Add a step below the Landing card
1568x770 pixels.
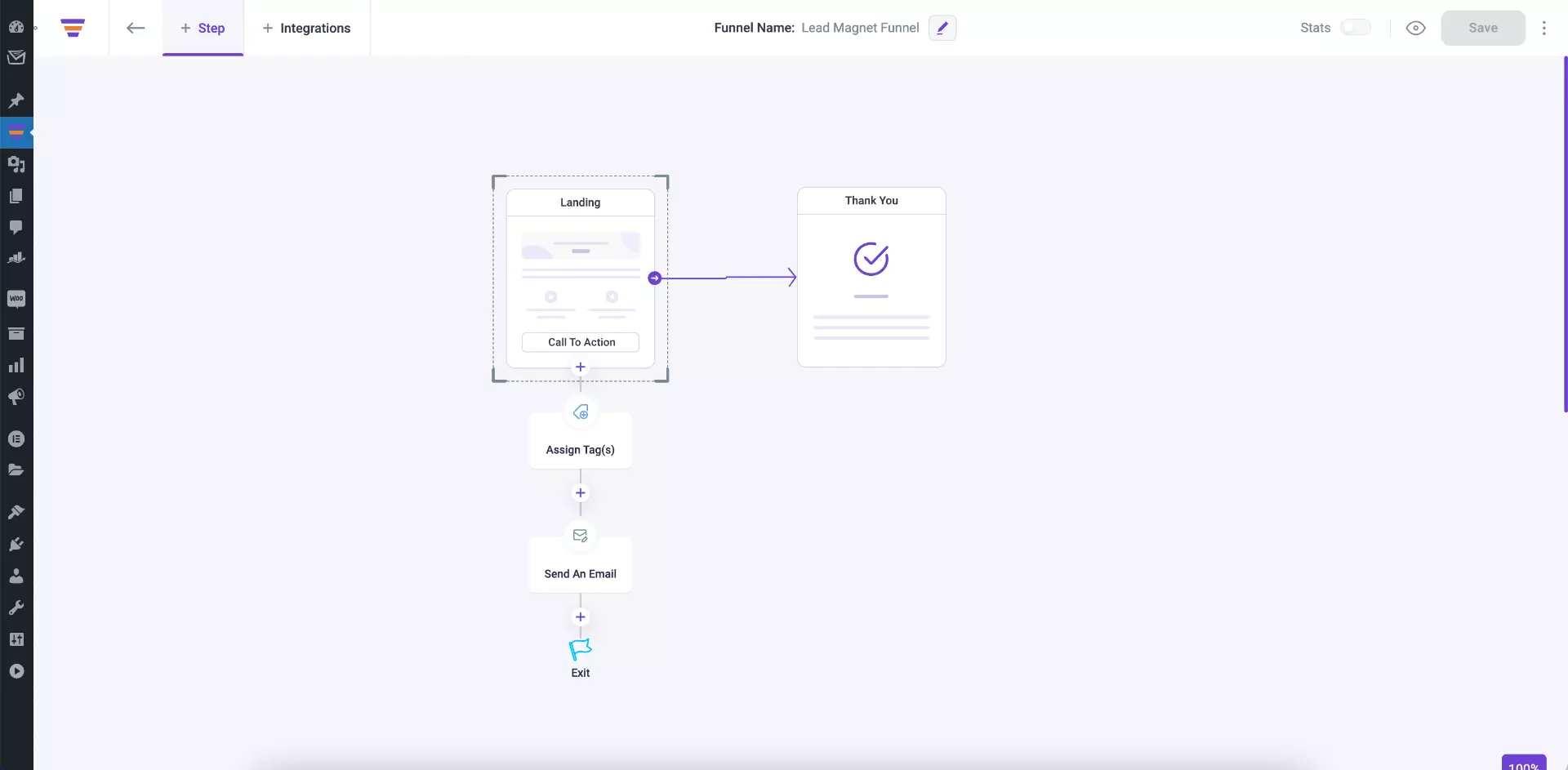(581, 367)
